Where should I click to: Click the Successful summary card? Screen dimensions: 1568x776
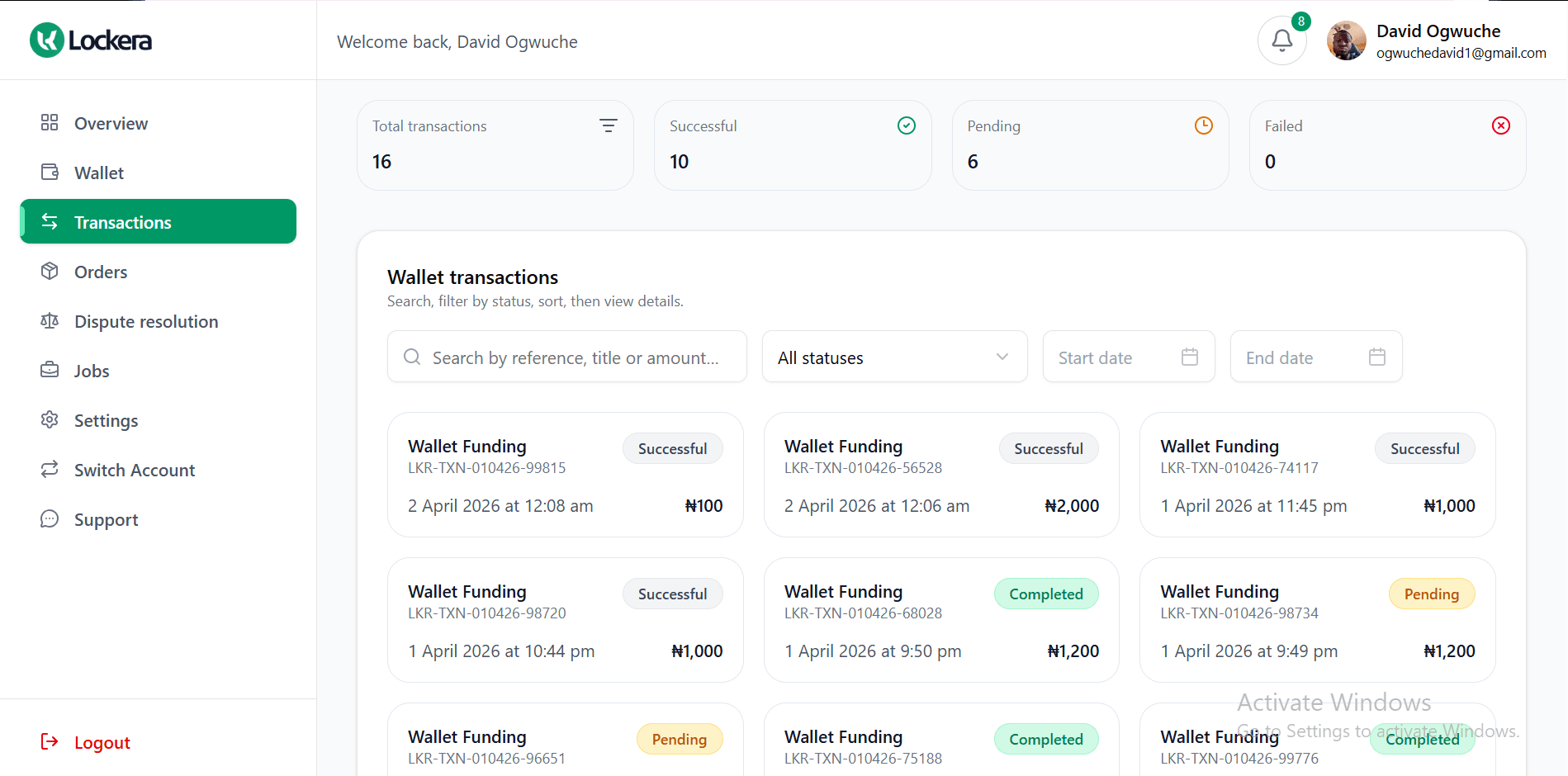(792, 145)
